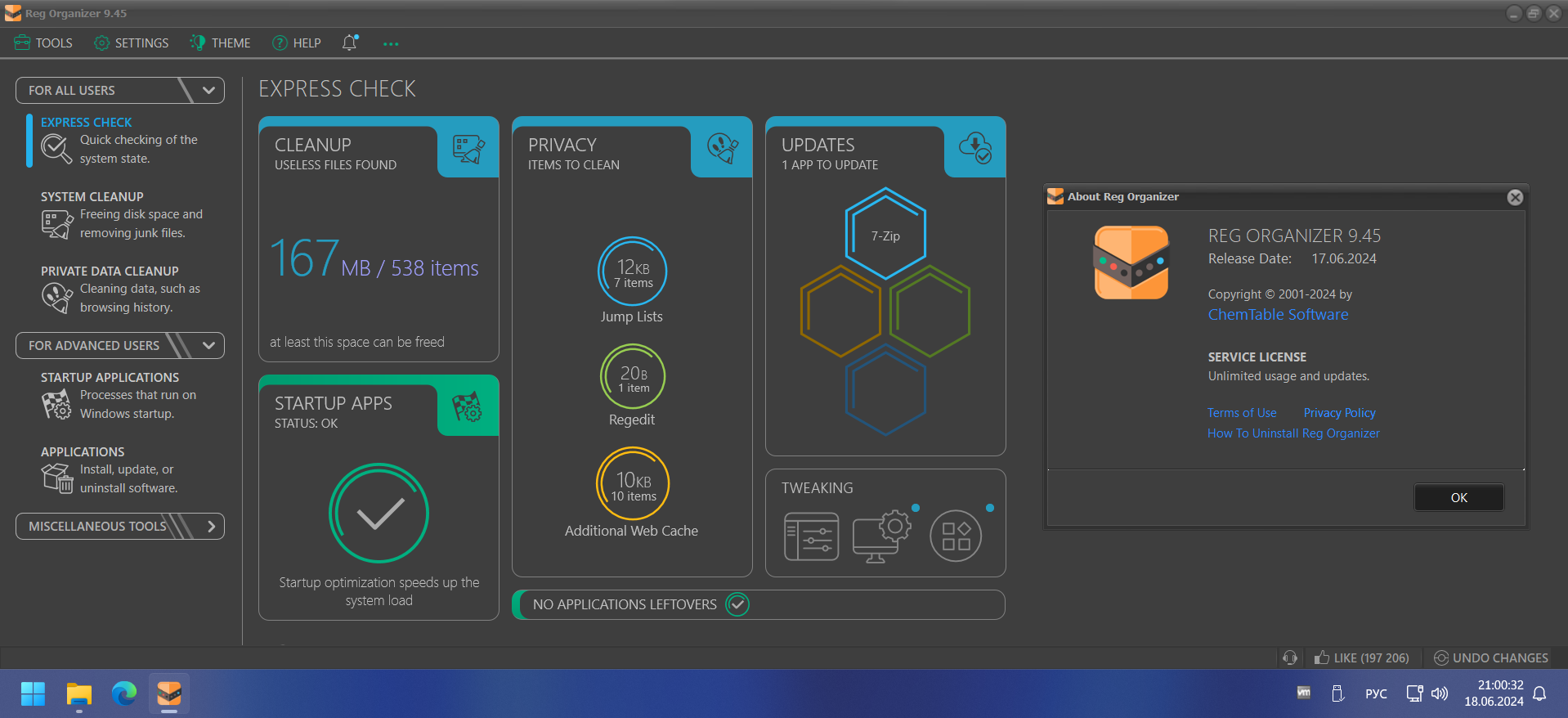Image resolution: width=1568 pixels, height=718 pixels.
Task: Click the Startup Apps OK checkmark circle
Action: (379, 514)
